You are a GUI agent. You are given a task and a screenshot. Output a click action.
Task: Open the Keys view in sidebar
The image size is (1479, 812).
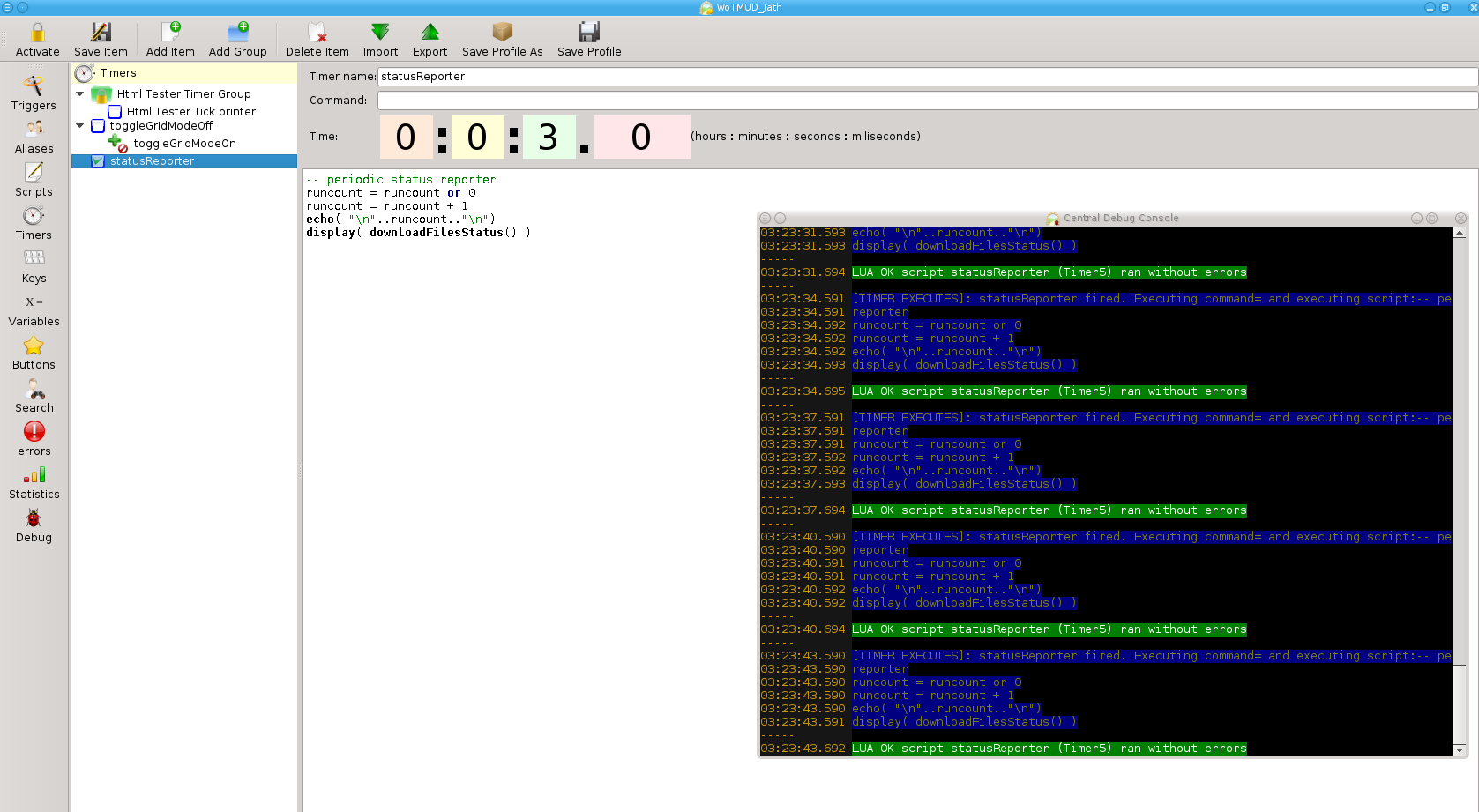click(34, 266)
